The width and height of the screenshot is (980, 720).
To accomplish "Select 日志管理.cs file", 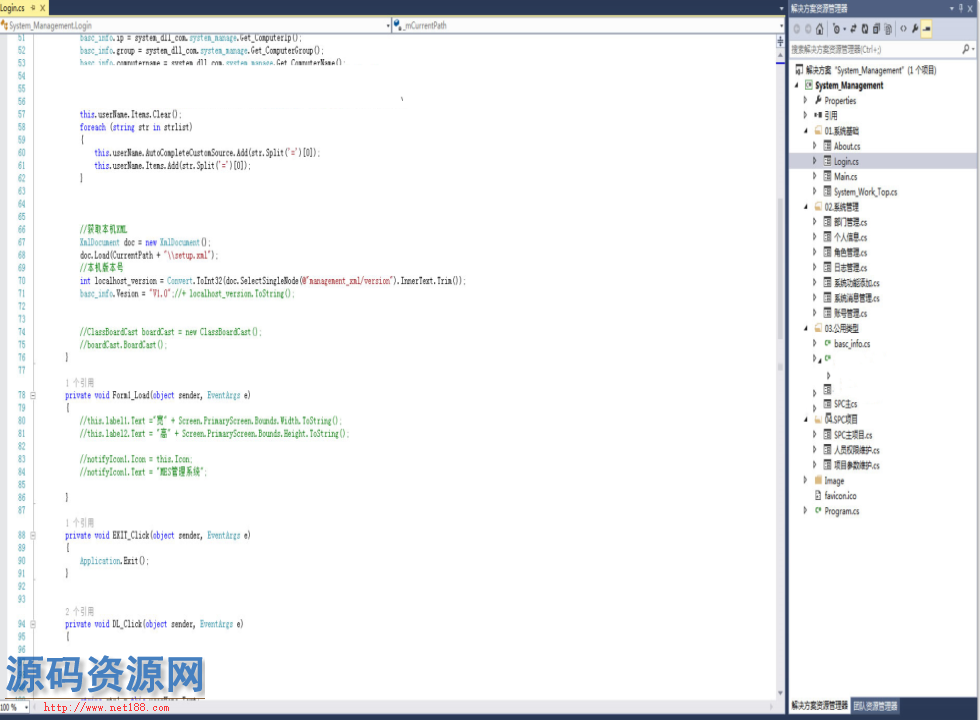I will pos(851,268).
